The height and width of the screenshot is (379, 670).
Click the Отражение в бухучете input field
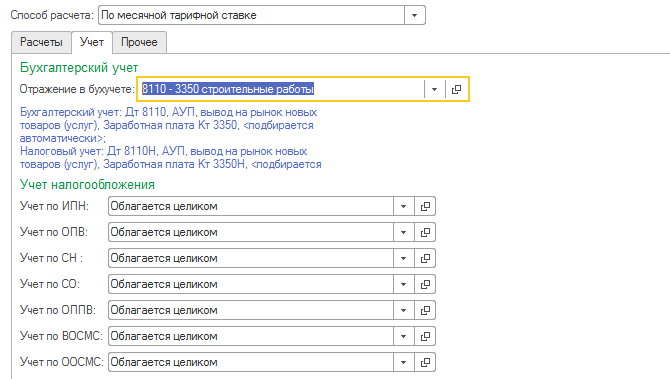point(281,89)
